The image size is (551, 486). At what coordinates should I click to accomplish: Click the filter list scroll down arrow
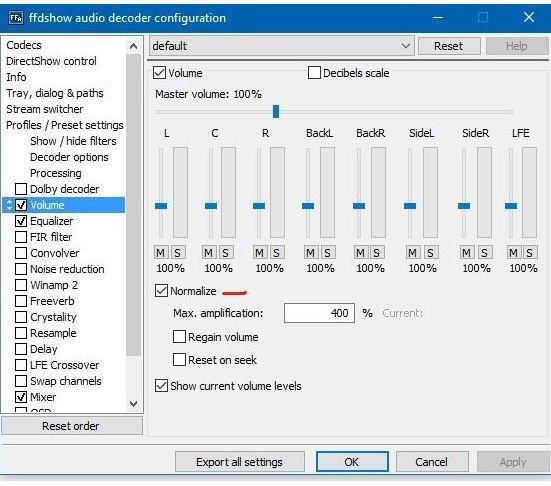coord(133,403)
